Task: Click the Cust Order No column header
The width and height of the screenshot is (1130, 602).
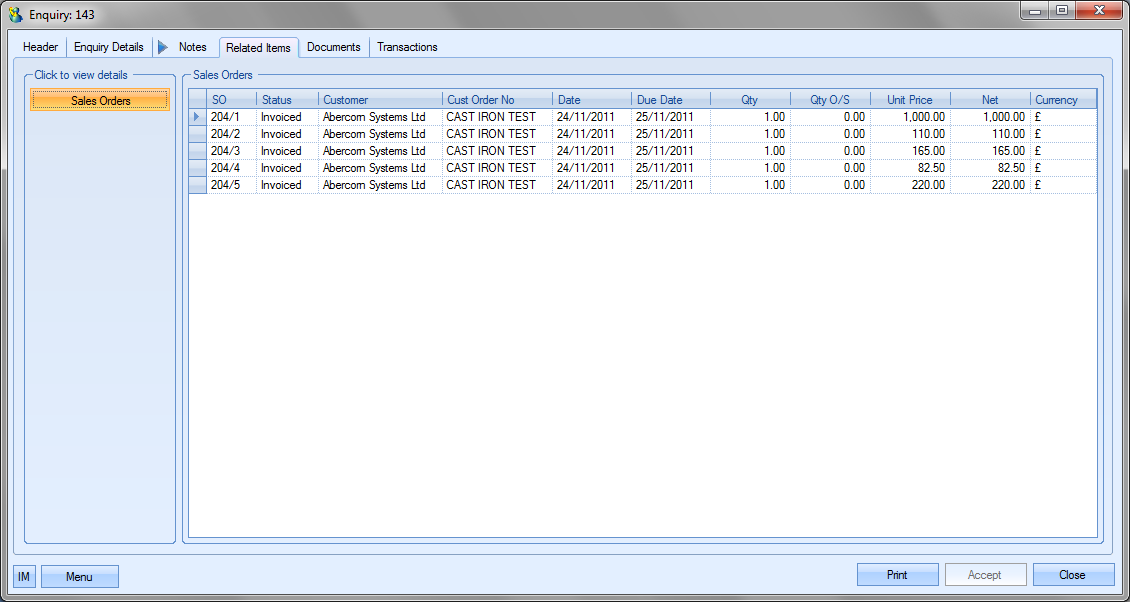Action: (497, 100)
